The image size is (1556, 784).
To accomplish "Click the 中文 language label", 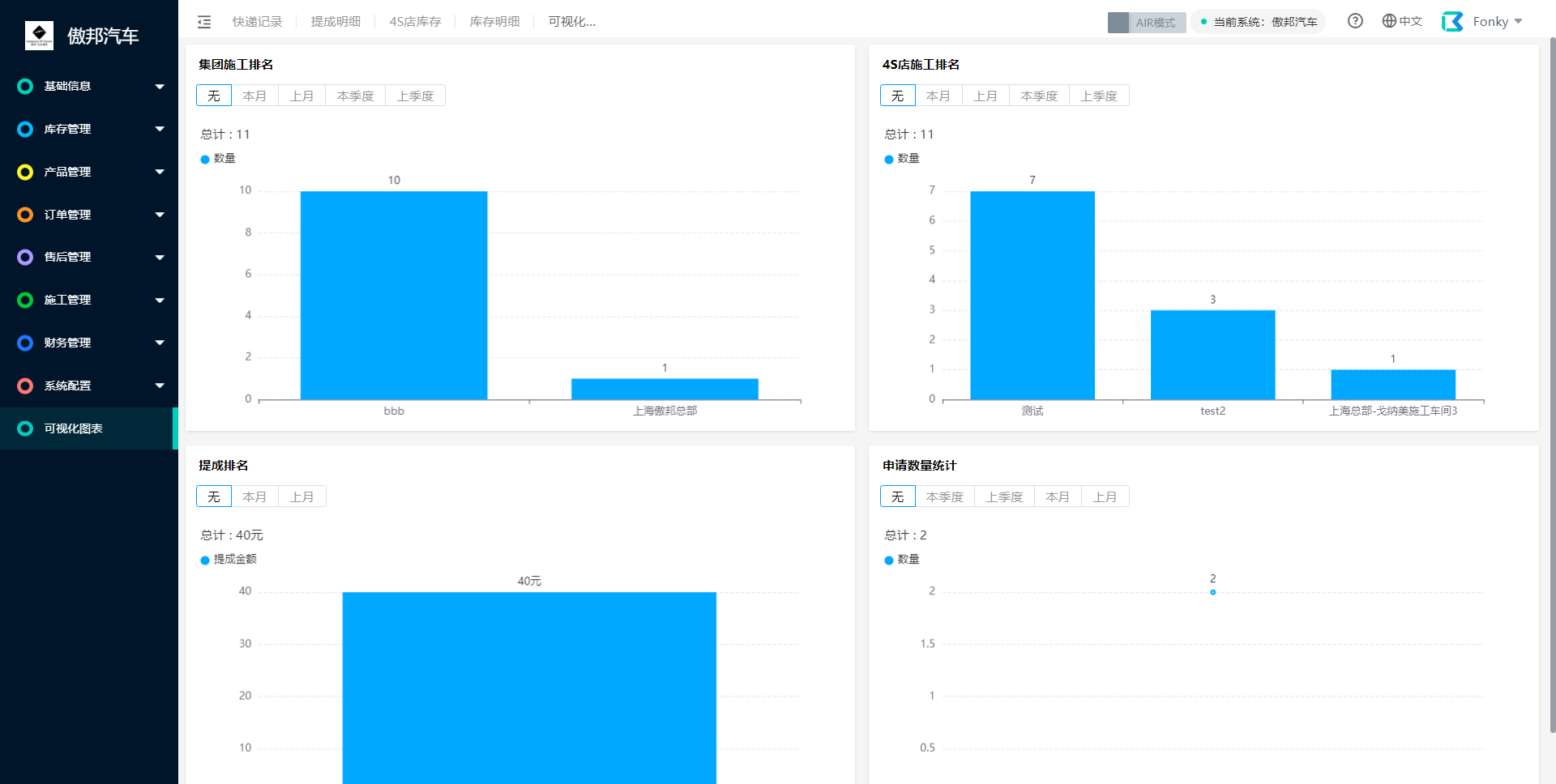I will pyautogui.click(x=1411, y=21).
